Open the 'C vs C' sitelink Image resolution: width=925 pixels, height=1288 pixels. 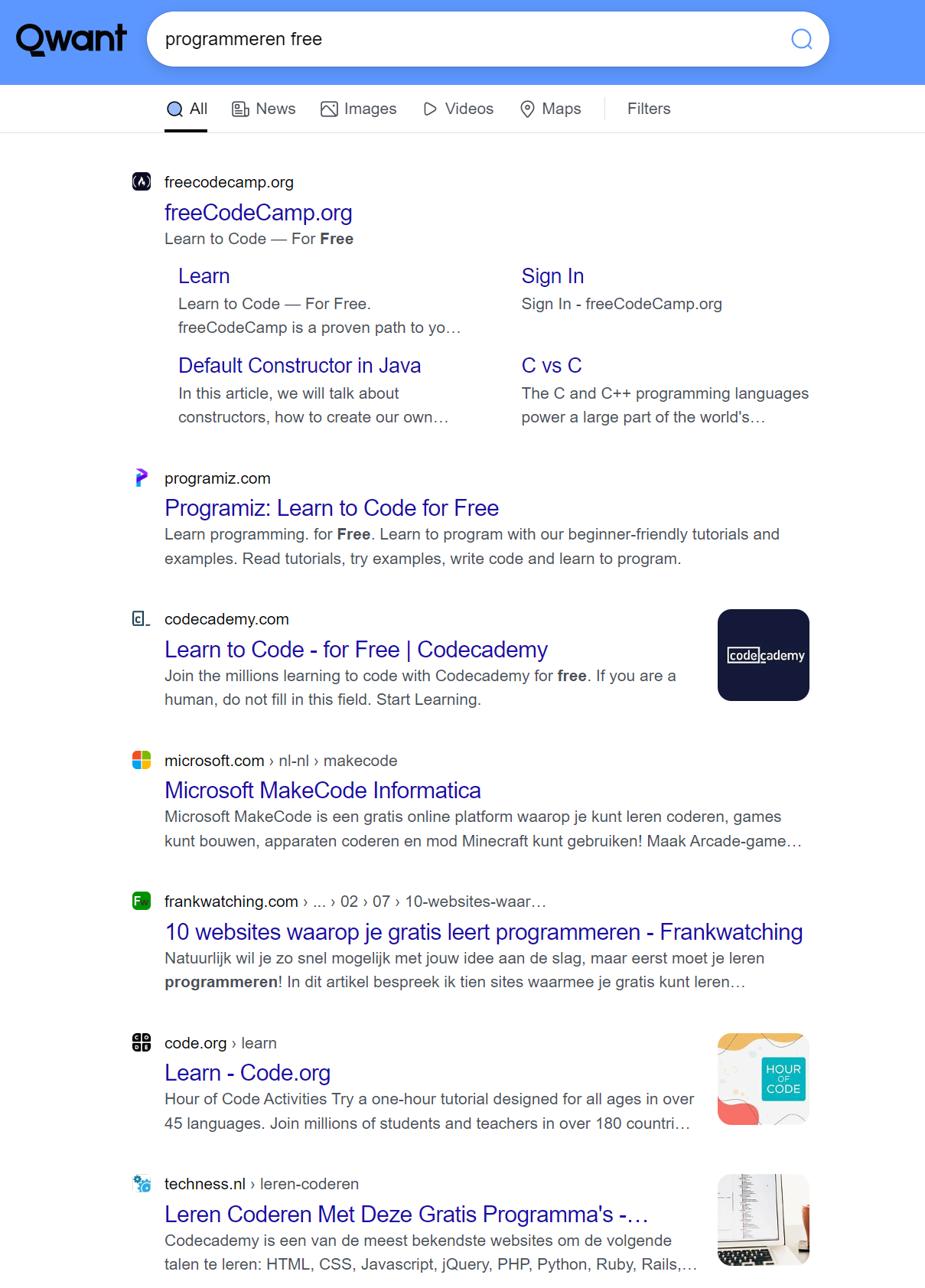point(552,366)
